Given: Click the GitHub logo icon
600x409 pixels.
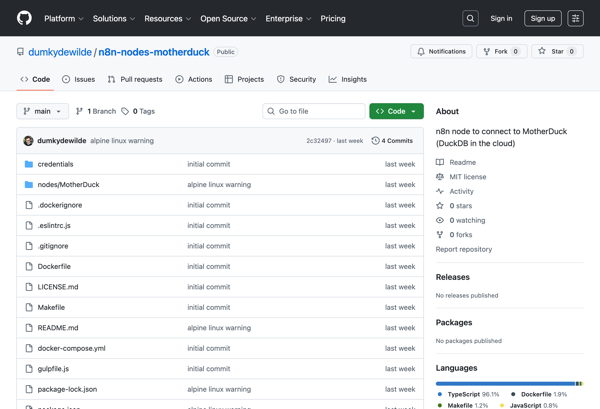Looking at the screenshot, I should pyautogui.click(x=24, y=18).
